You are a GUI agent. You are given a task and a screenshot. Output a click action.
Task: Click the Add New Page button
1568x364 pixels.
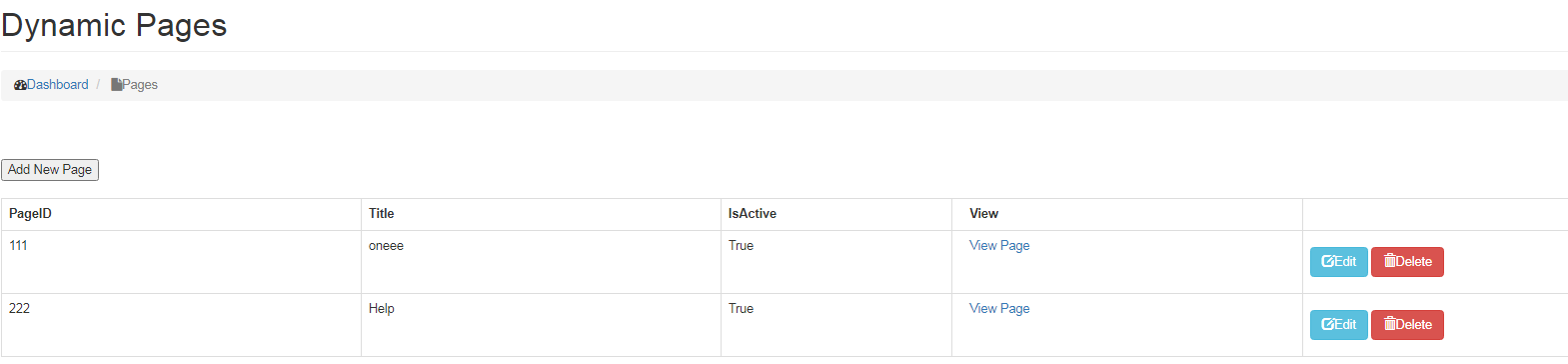(50, 170)
